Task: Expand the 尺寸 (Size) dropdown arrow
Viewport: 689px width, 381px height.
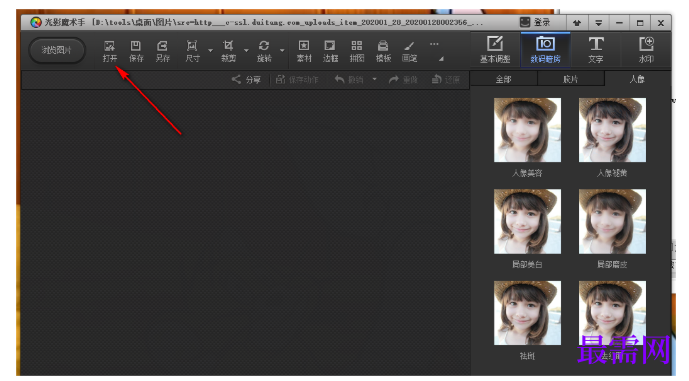Action: (210, 51)
